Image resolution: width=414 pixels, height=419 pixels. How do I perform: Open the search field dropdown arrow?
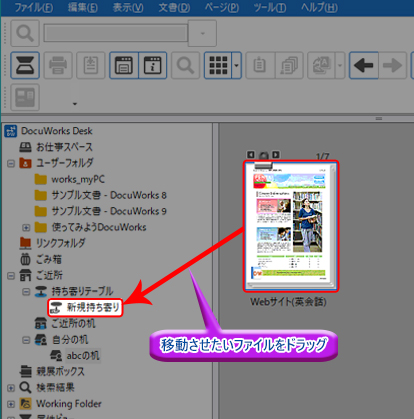click(202, 33)
